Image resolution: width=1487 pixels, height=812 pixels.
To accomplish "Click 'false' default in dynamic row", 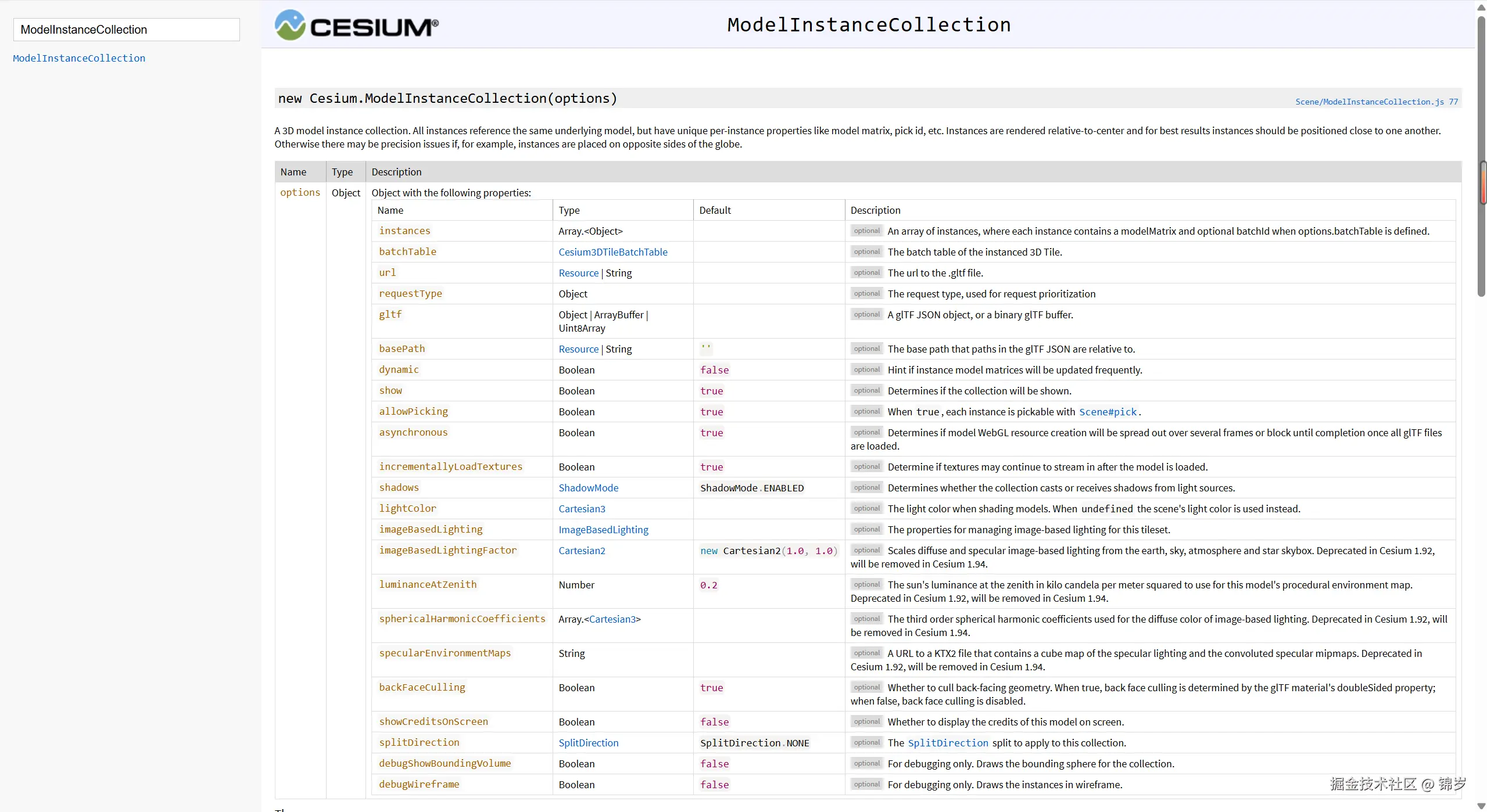I will coord(714,370).
